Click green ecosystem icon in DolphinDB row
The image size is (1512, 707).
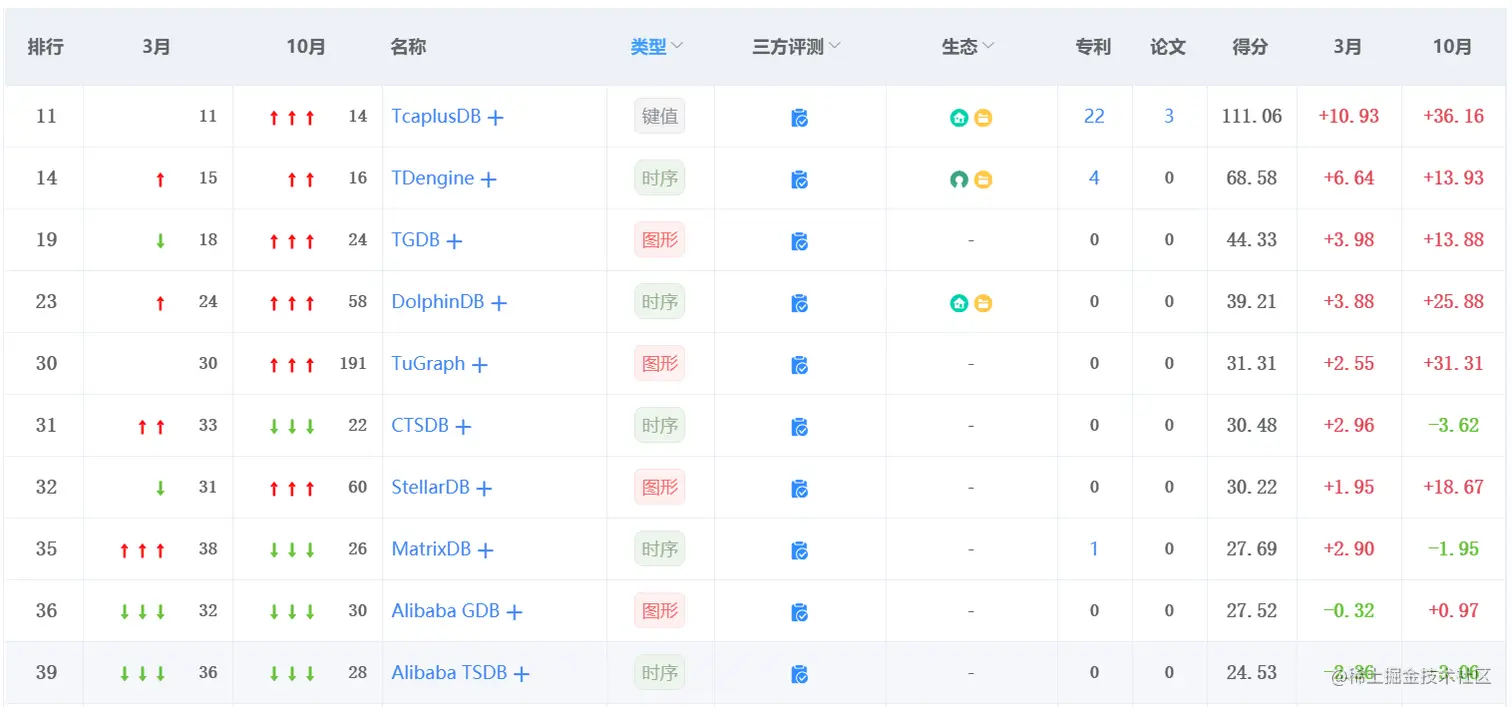tap(959, 303)
